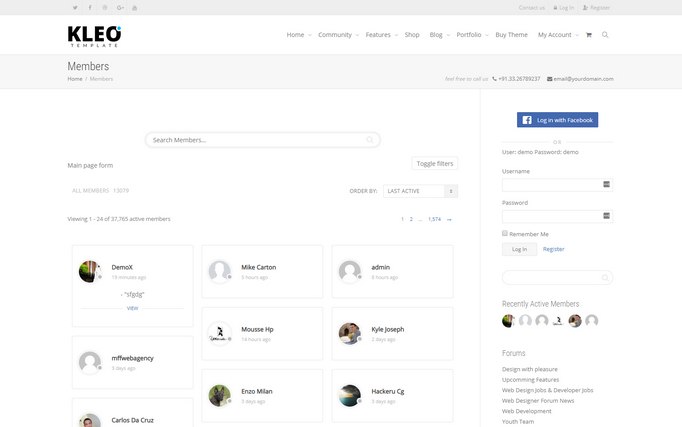Open Mousse Hp avatar
The width and height of the screenshot is (682, 427).
[220, 334]
